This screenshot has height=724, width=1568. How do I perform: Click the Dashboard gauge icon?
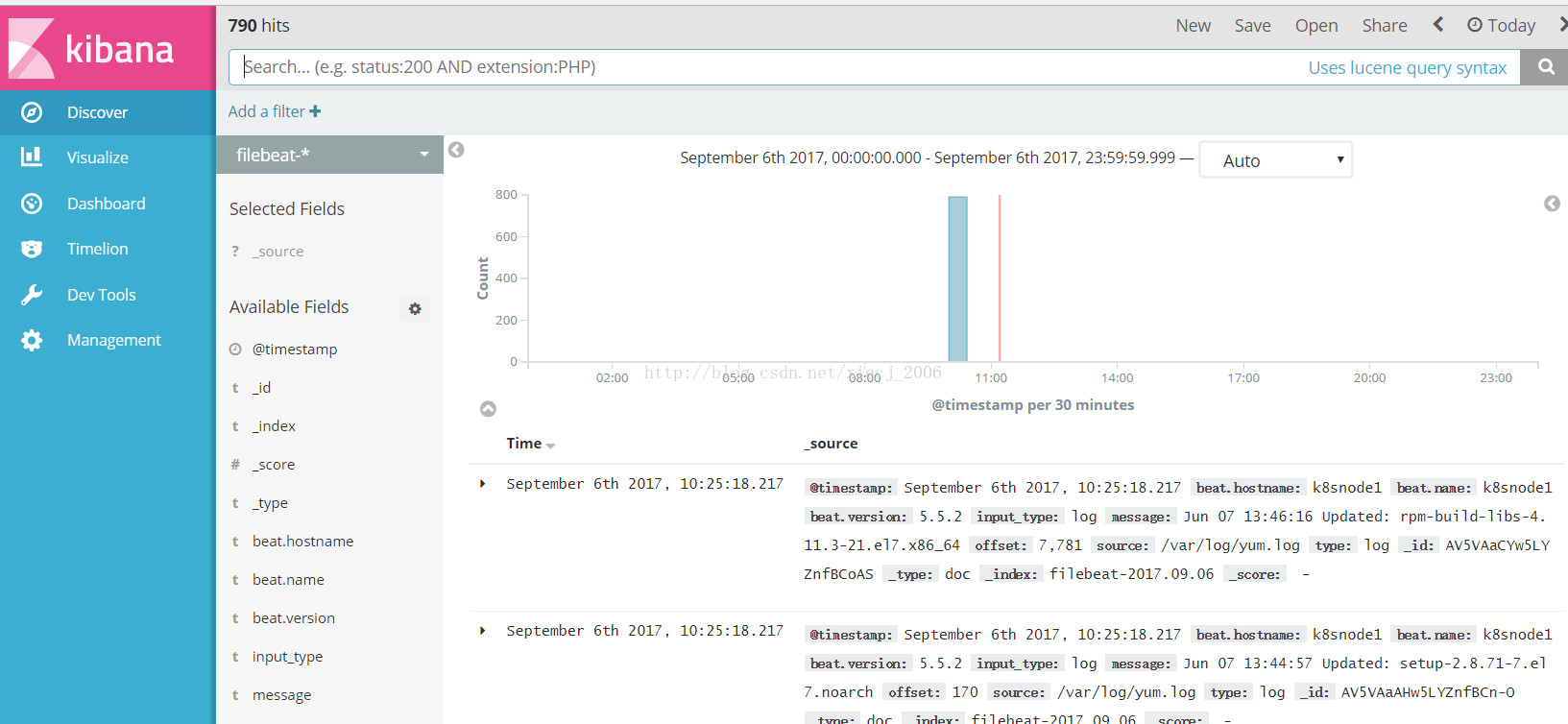click(32, 204)
